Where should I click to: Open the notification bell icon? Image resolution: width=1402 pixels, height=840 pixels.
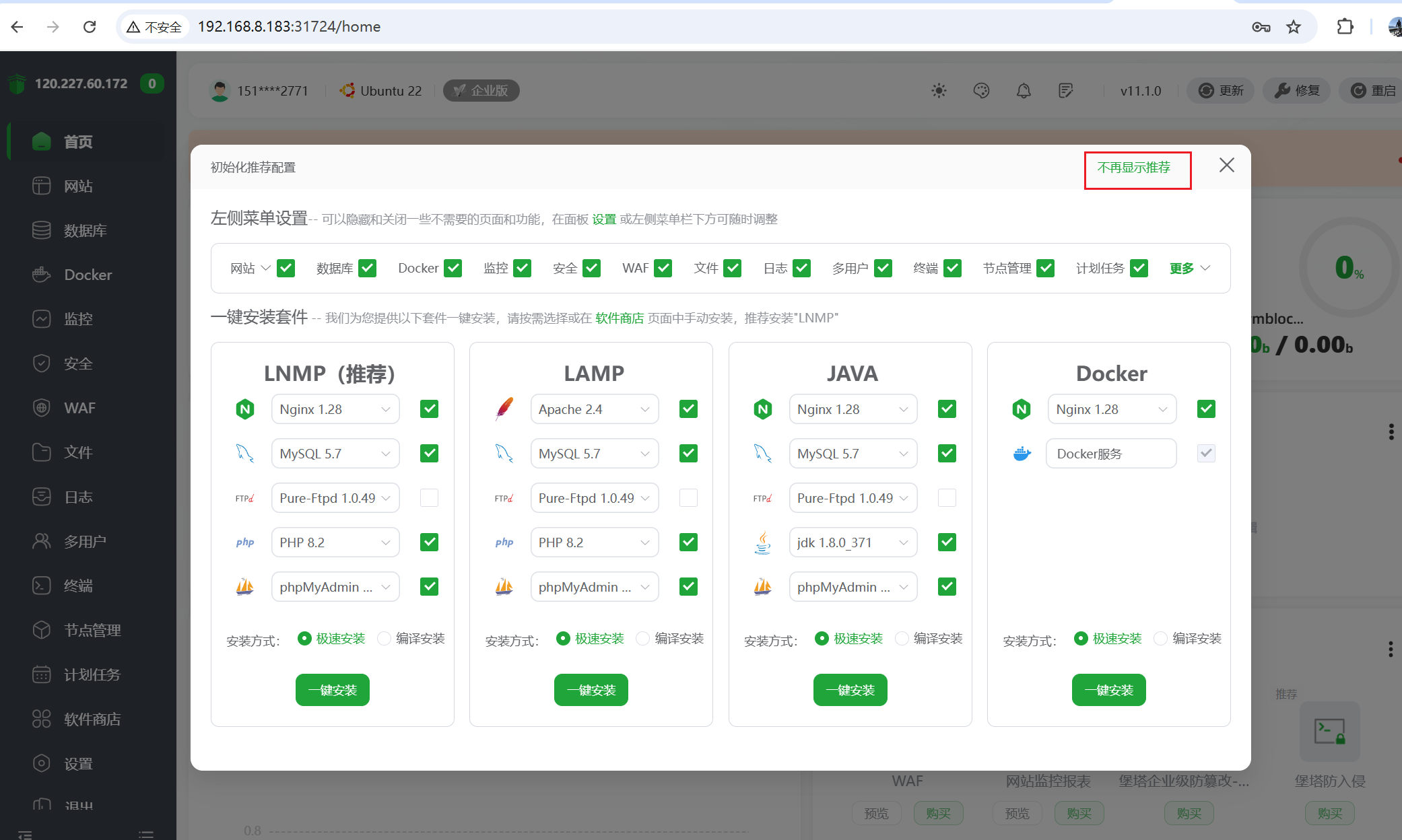click(1024, 91)
